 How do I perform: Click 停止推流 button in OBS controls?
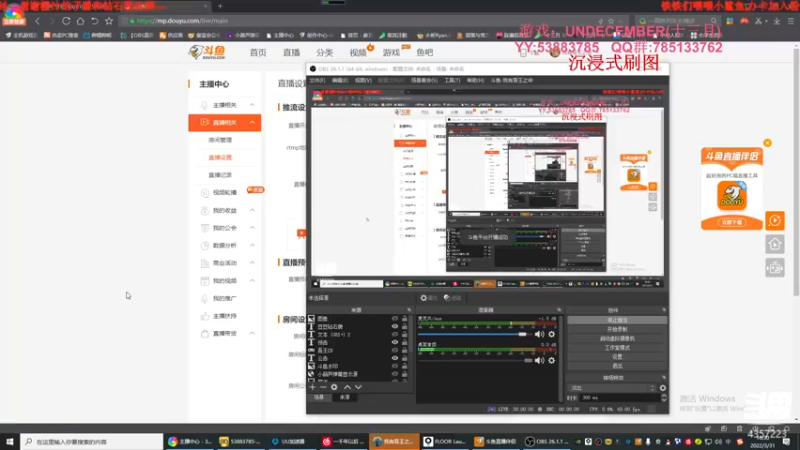coord(617,320)
